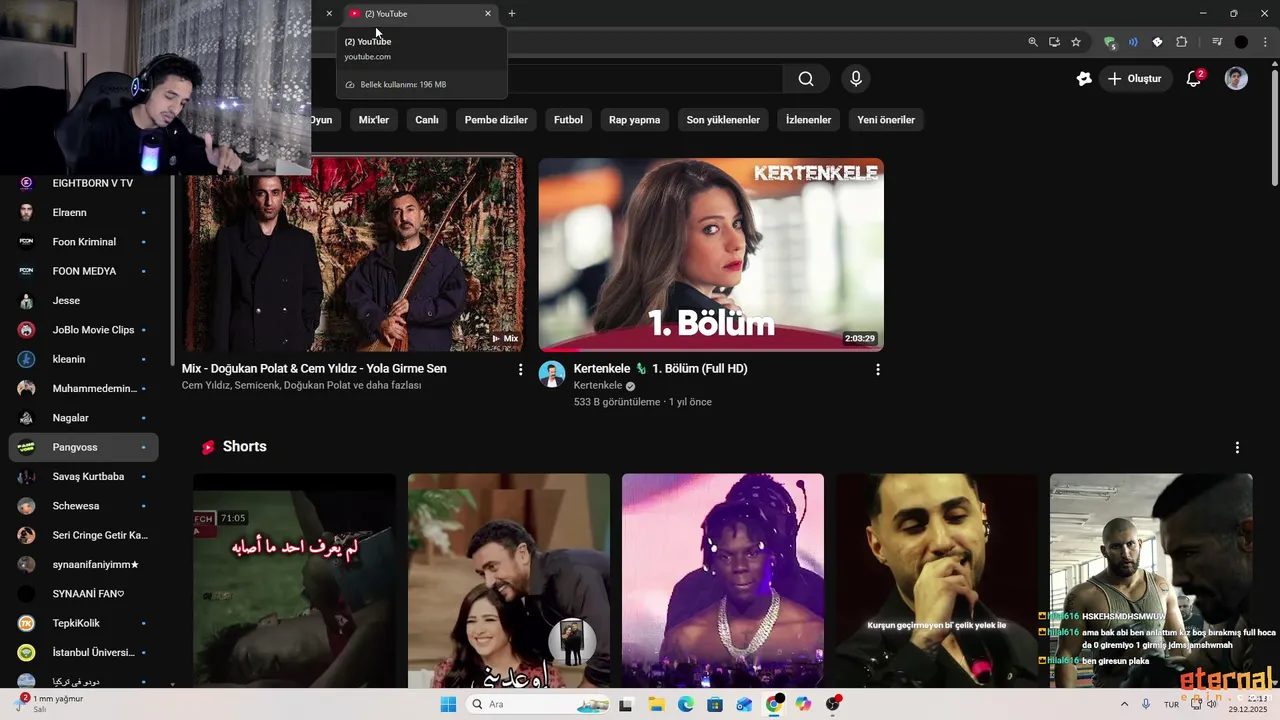This screenshot has width=1280, height=720.
Task: Open the Doğukan Polat & Cem Yıldız mix thumbnail
Action: (352, 255)
